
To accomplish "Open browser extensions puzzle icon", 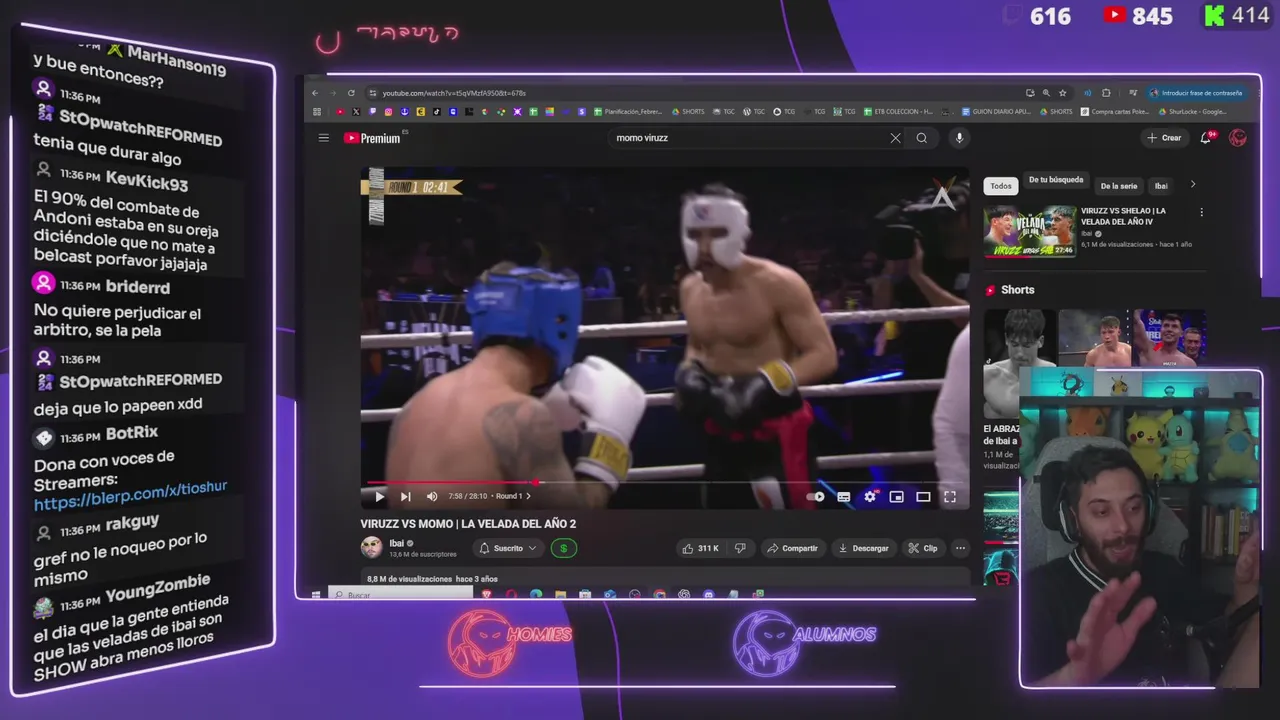I will coord(1106,93).
